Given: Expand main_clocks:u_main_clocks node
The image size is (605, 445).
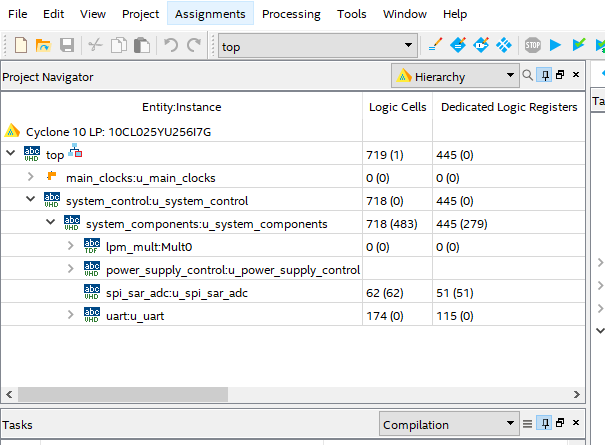Looking at the screenshot, I should 31,176.
